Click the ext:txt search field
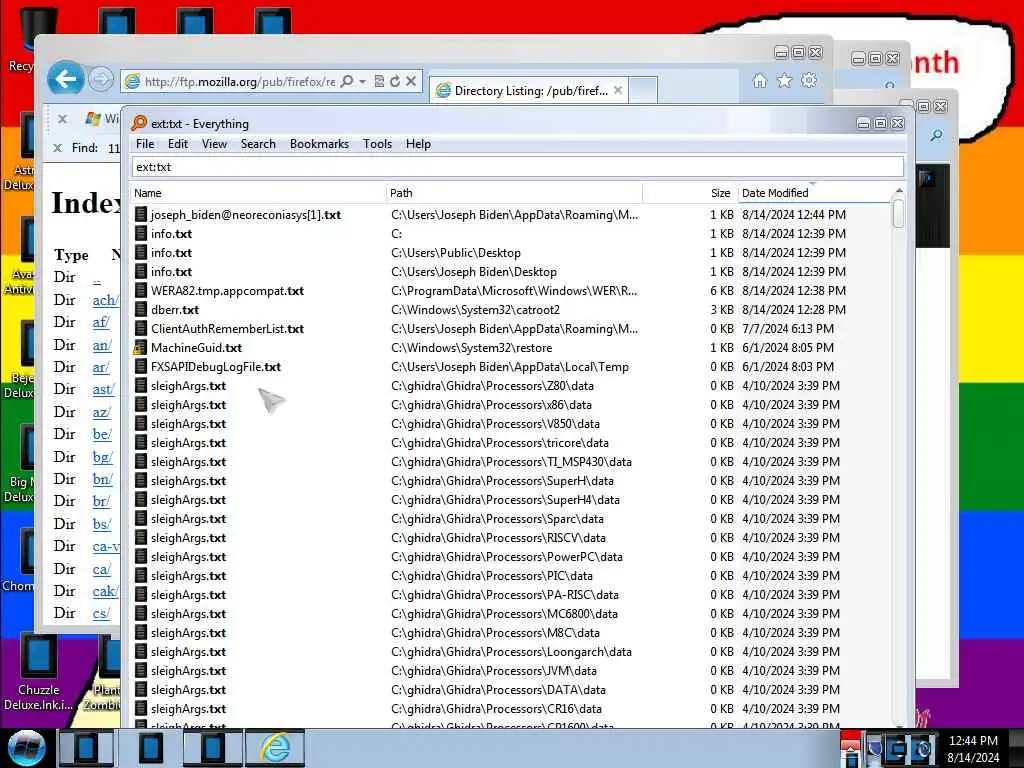1024x768 pixels. tap(518, 167)
